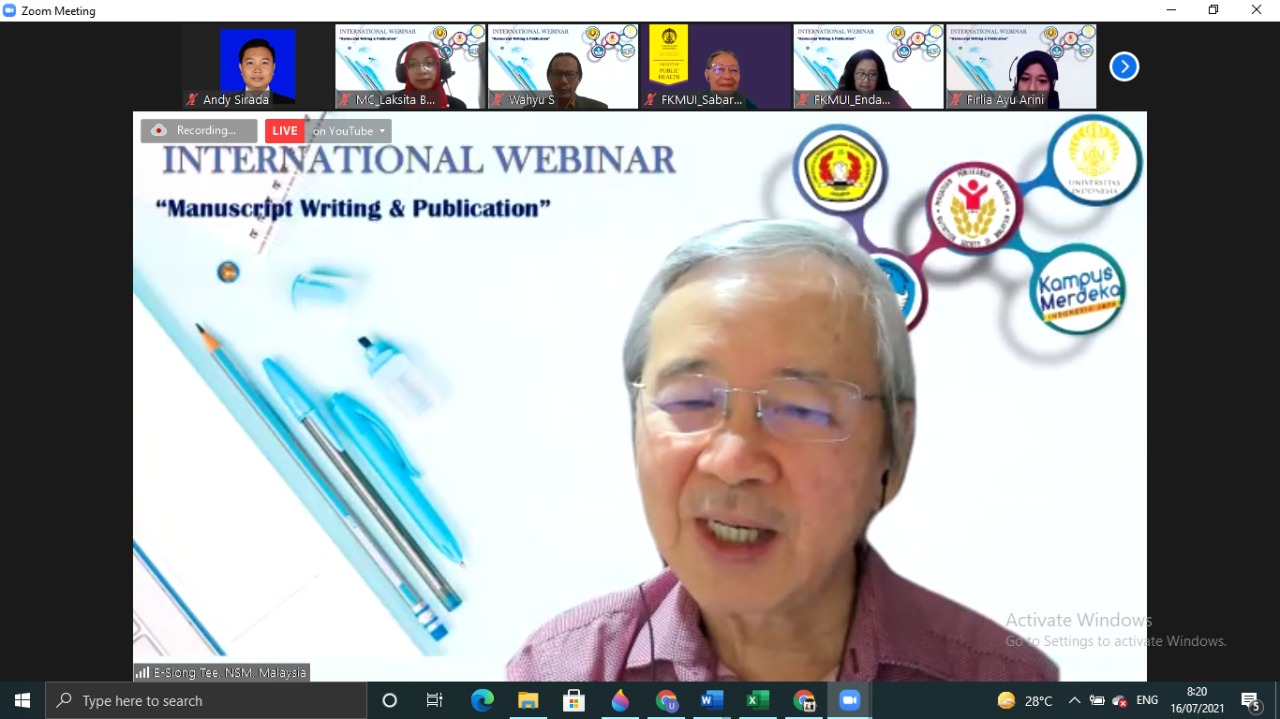Click the Recording indicator
The width and height of the screenshot is (1280, 719).
[198, 131]
